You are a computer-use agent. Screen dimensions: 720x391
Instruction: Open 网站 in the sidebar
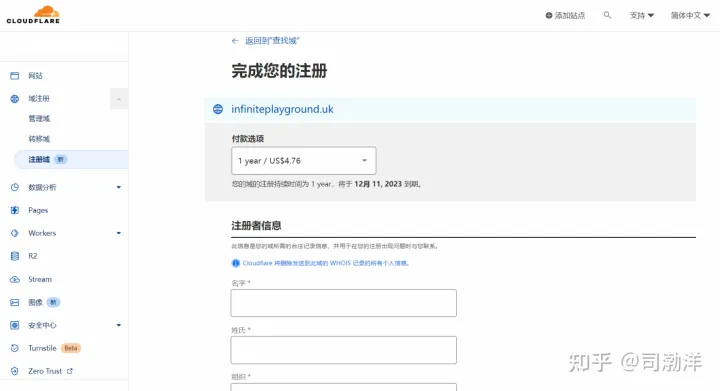point(35,76)
